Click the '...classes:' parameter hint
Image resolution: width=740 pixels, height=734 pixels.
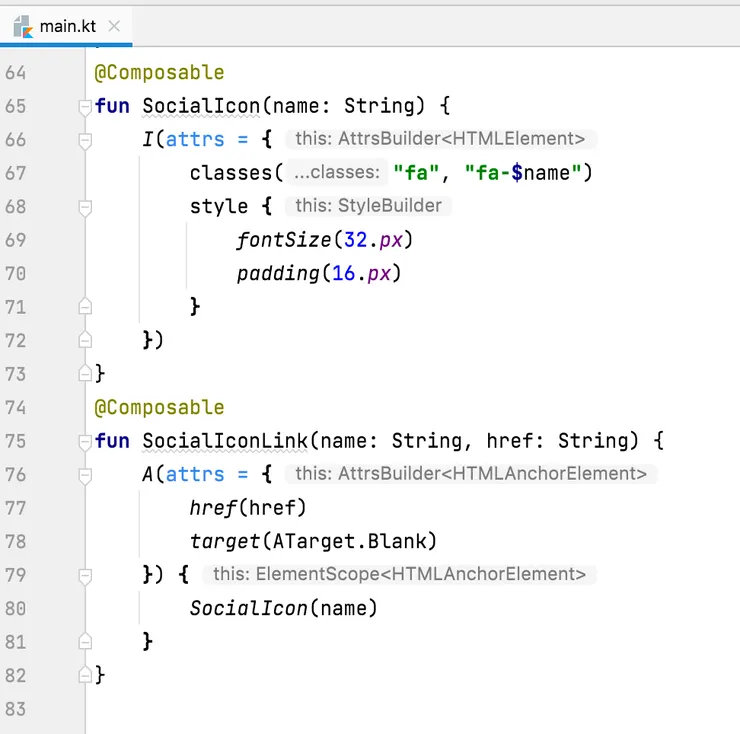tap(337, 173)
